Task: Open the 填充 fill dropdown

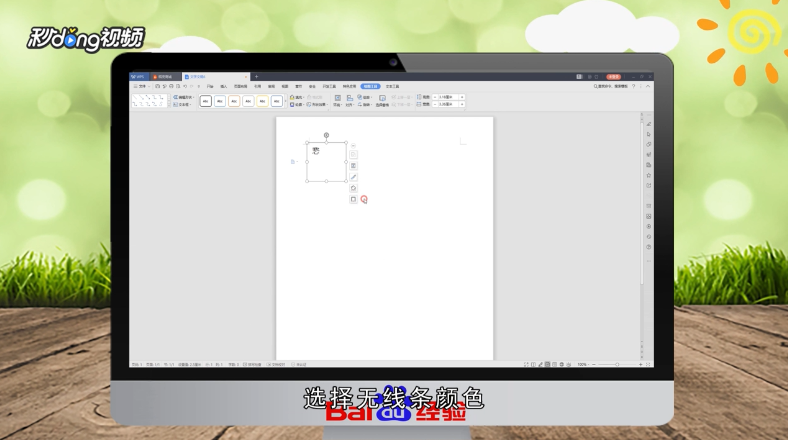Action: tap(297, 97)
